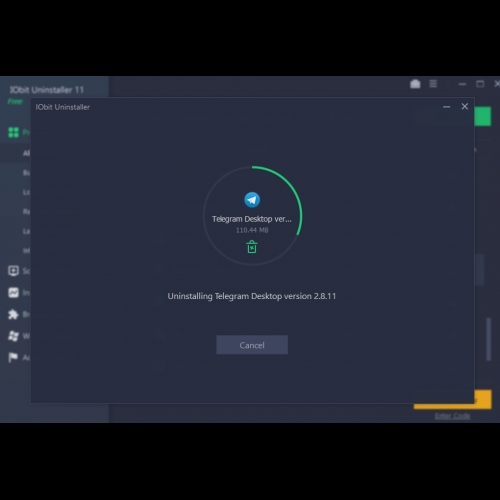Select the Browser Extensions puzzle icon
The image size is (500, 500).
coord(13,314)
